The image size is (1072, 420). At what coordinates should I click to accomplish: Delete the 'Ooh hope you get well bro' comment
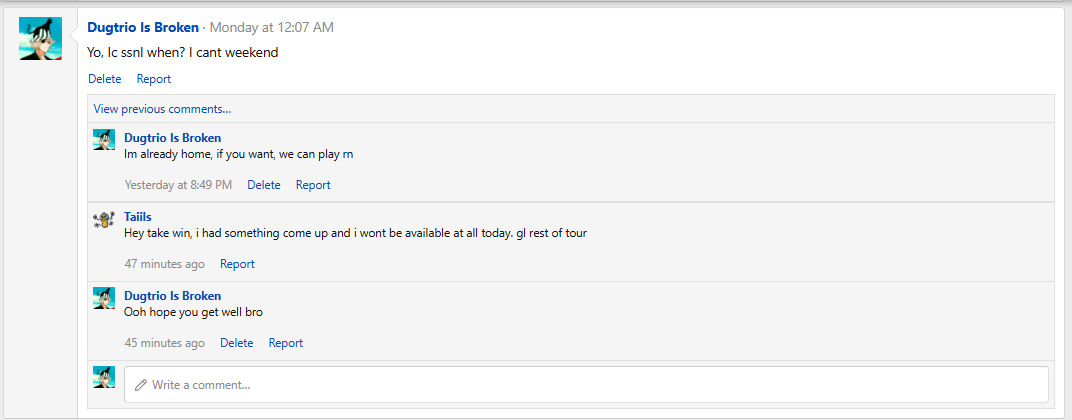tap(237, 343)
